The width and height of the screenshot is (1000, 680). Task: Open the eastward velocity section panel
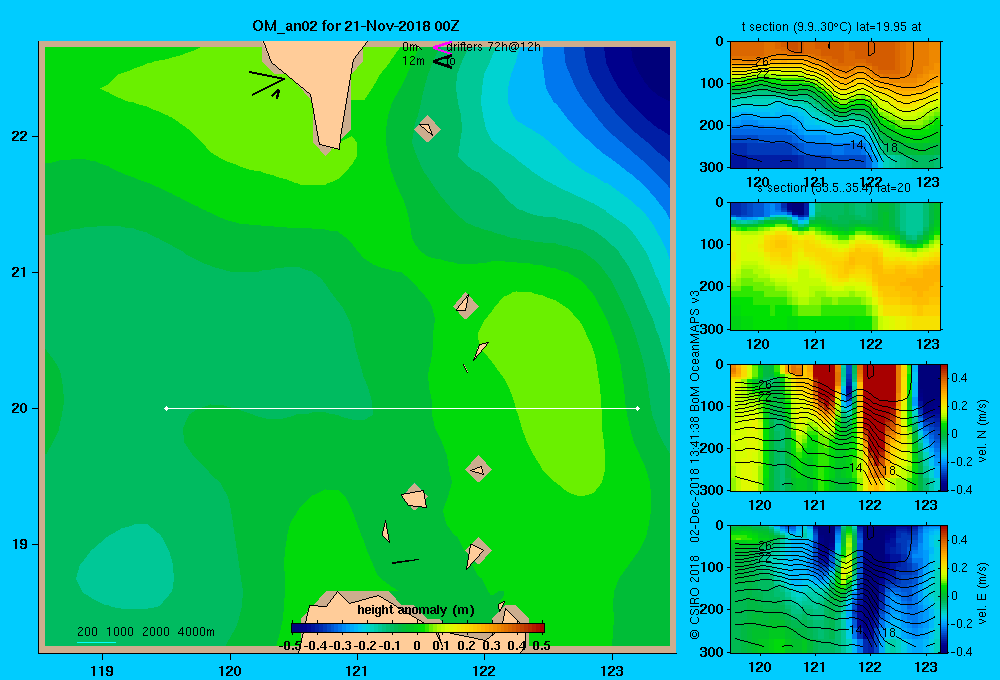(834, 589)
